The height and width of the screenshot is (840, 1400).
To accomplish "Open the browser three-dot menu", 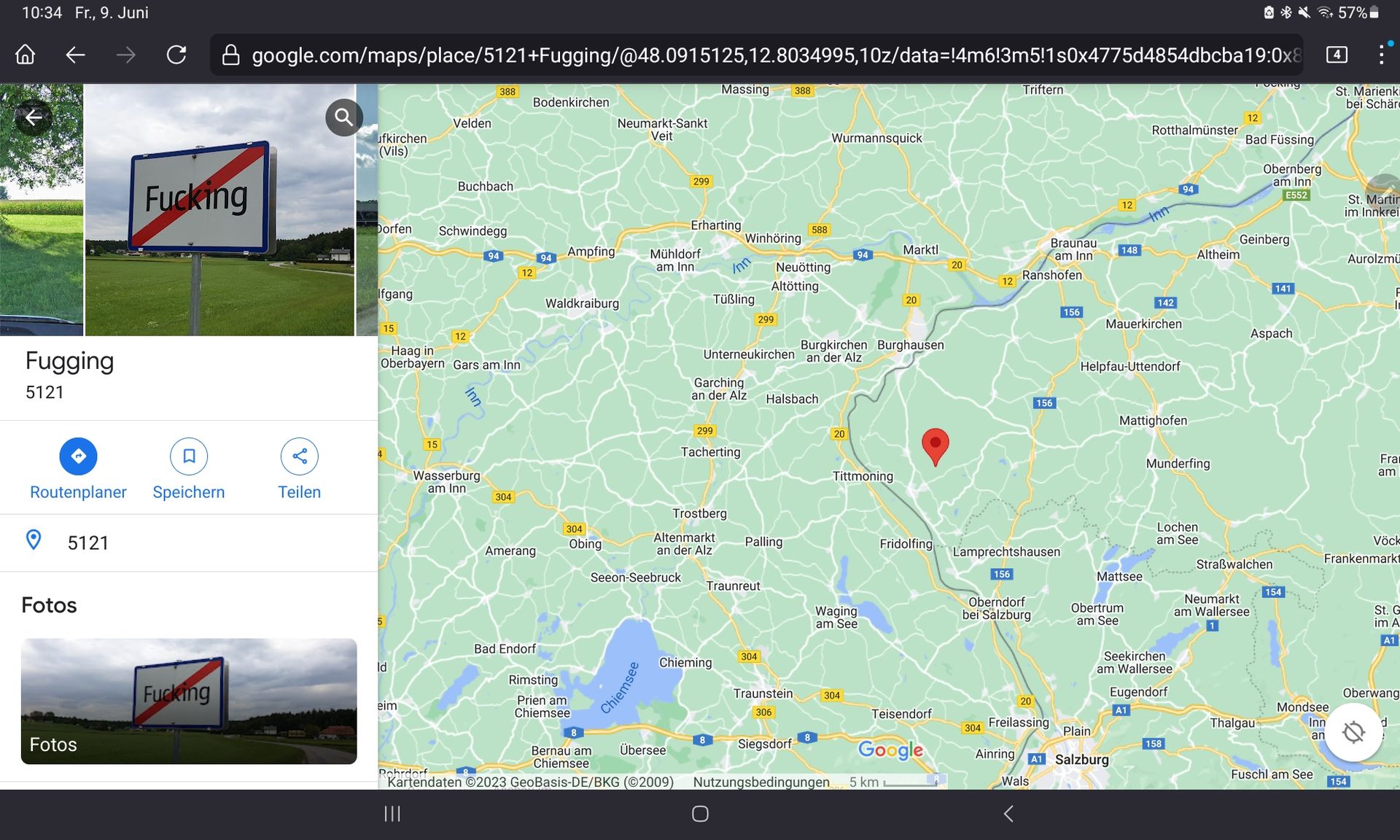I will (1380, 55).
